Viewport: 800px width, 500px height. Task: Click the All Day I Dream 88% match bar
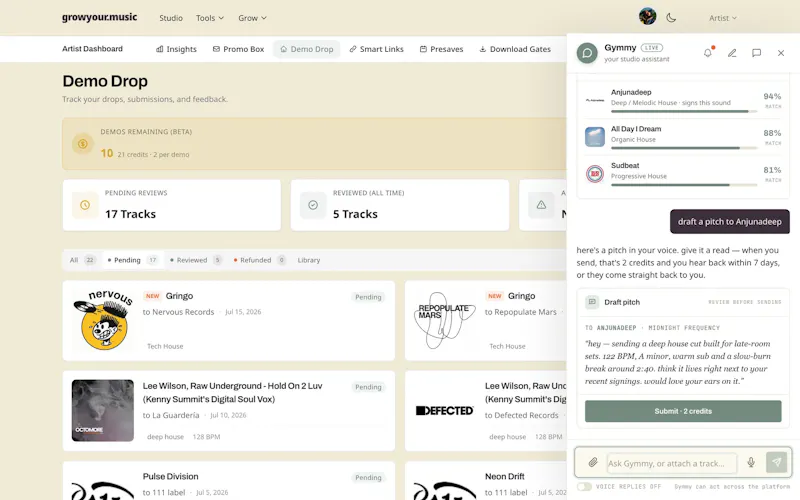(x=684, y=148)
